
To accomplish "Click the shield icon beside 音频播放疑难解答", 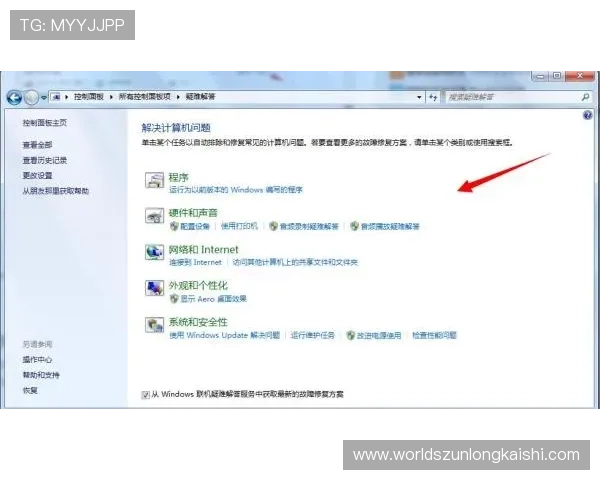I will point(354,226).
